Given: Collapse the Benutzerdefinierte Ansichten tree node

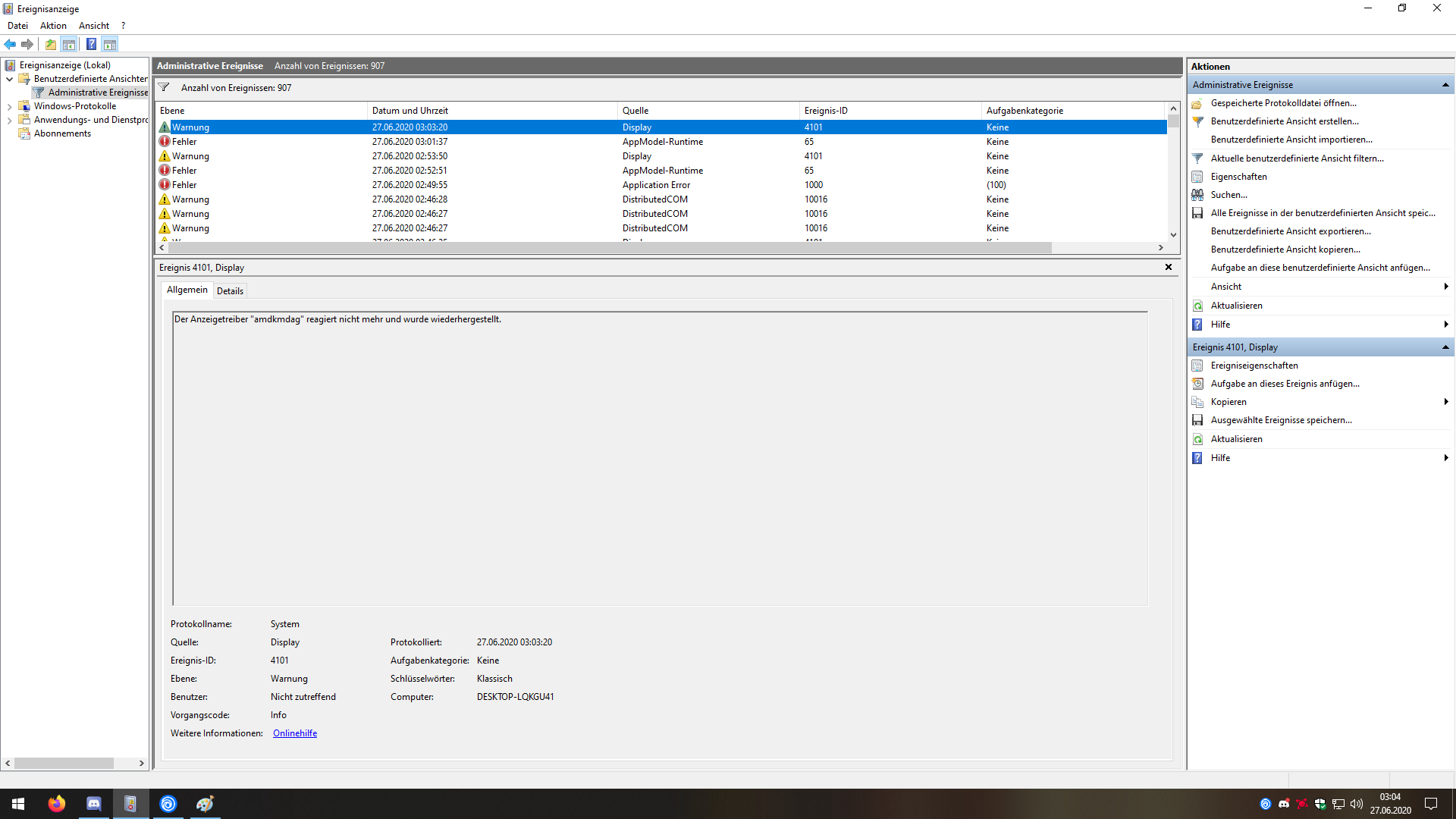Looking at the screenshot, I should tap(9, 79).
